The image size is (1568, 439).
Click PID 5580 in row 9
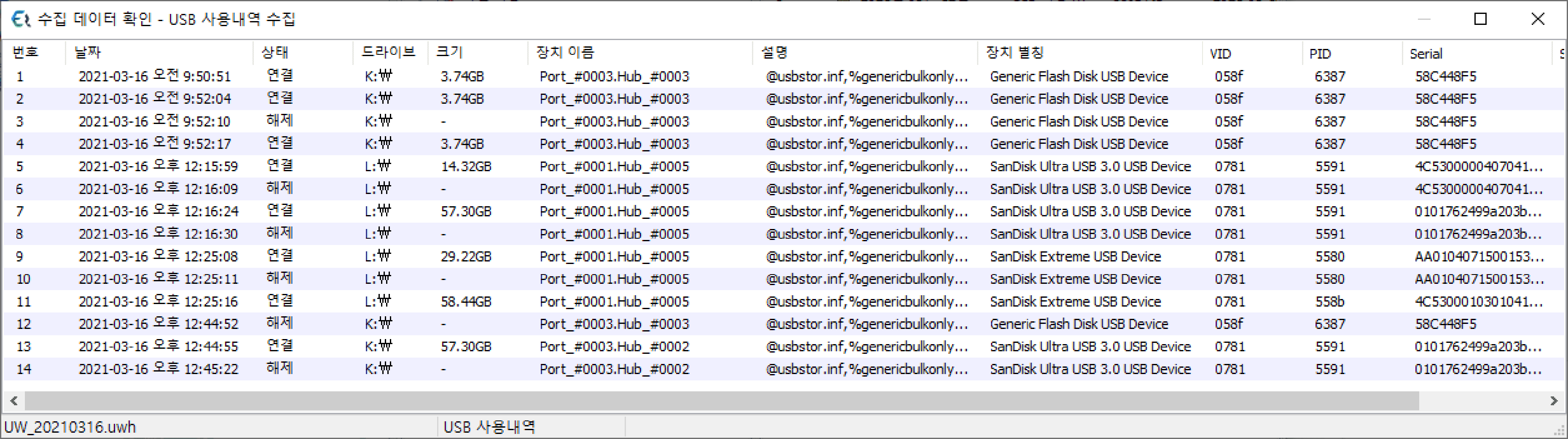click(x=1330, y=256)
